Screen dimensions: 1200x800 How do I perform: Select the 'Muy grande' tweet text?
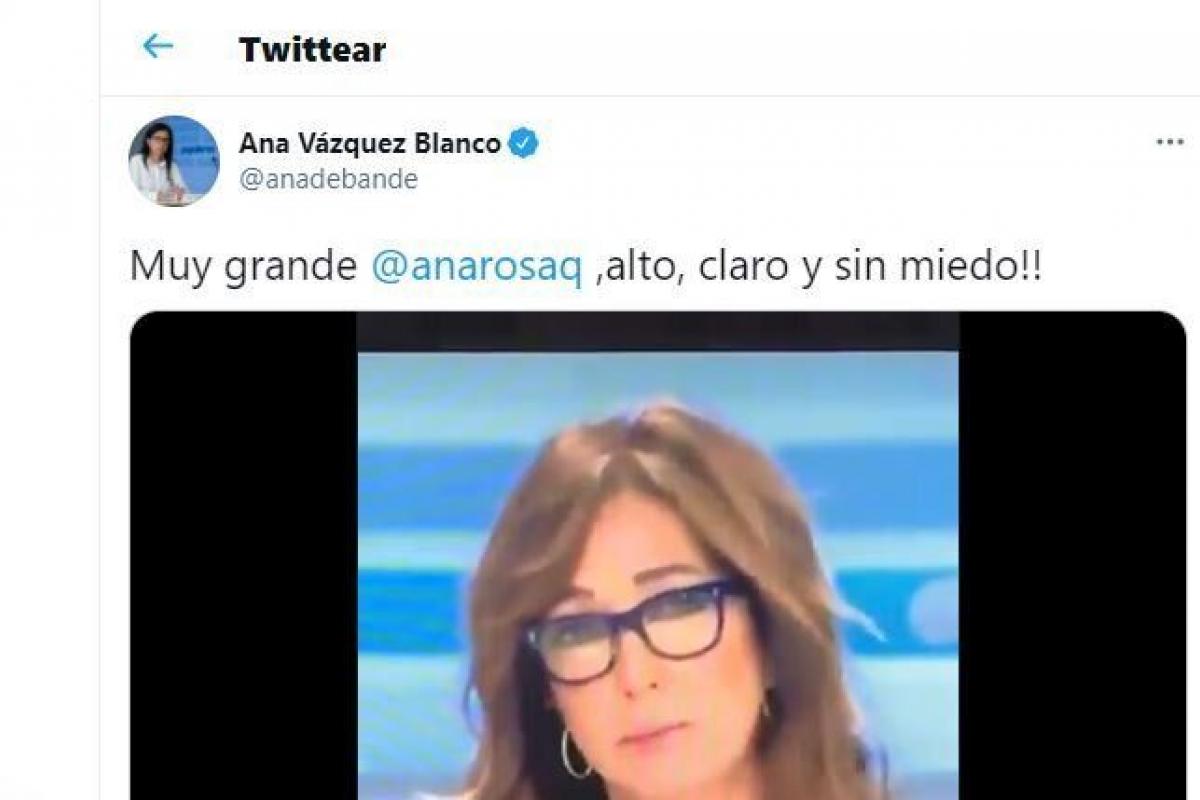[x=243, y=270]
